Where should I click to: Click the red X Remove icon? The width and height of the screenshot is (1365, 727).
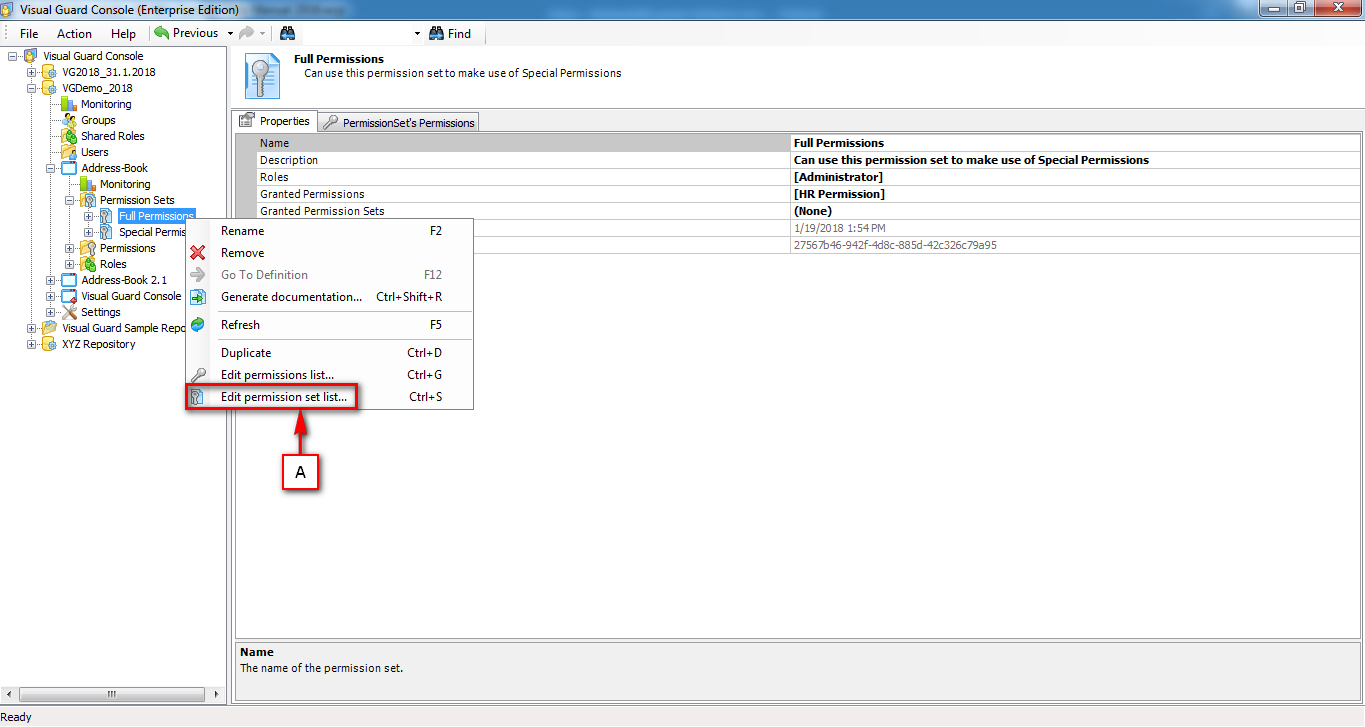coord(198,253)
